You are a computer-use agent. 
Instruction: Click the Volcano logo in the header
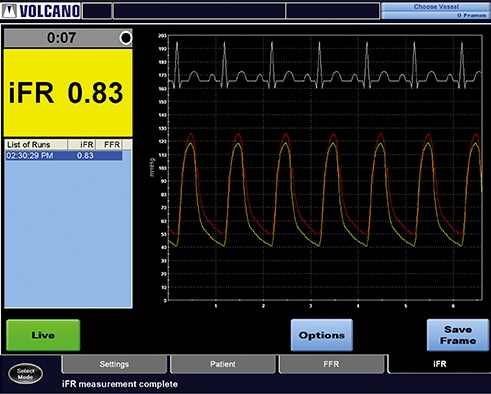coord(41,11)
